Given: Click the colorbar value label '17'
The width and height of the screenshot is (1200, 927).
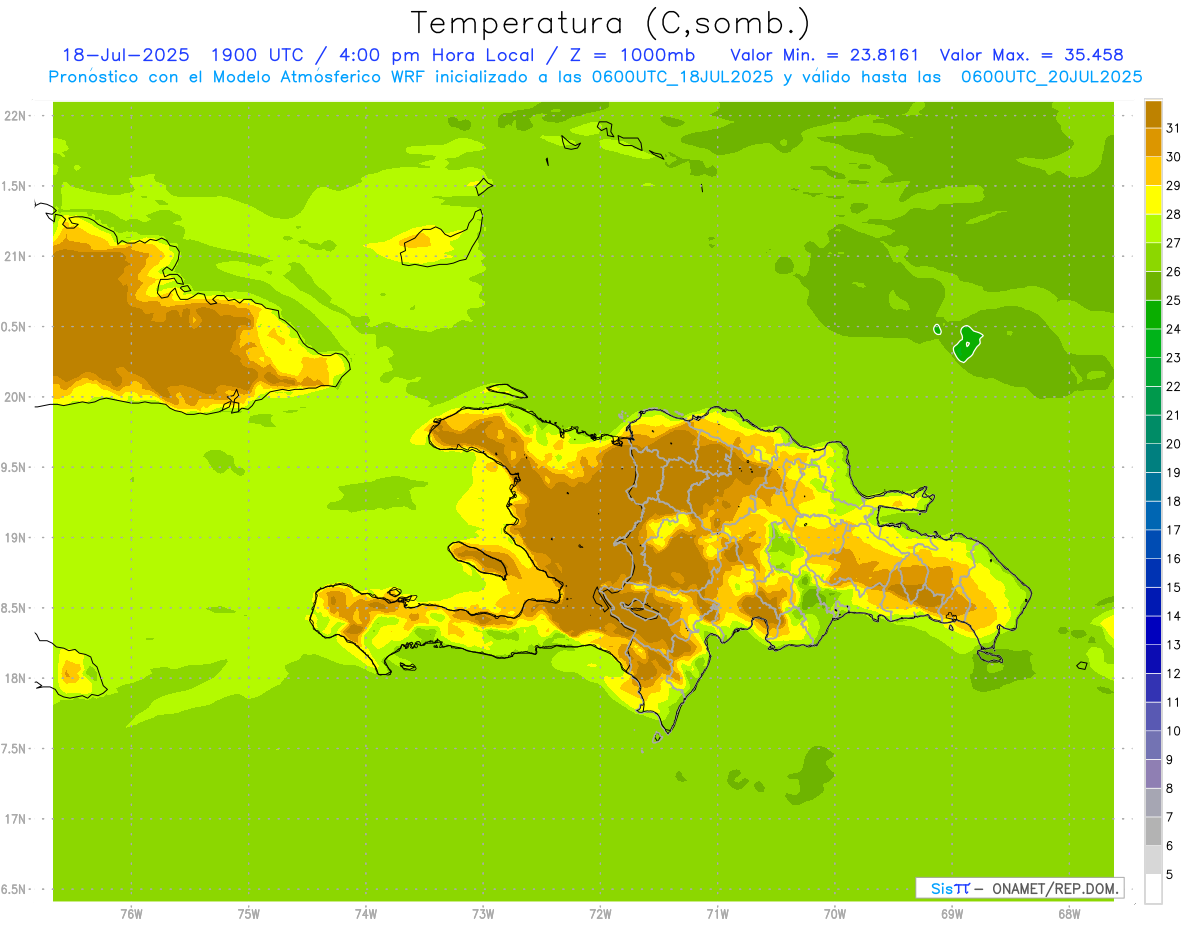Looking at the screenshot, I should (1173, 530).
